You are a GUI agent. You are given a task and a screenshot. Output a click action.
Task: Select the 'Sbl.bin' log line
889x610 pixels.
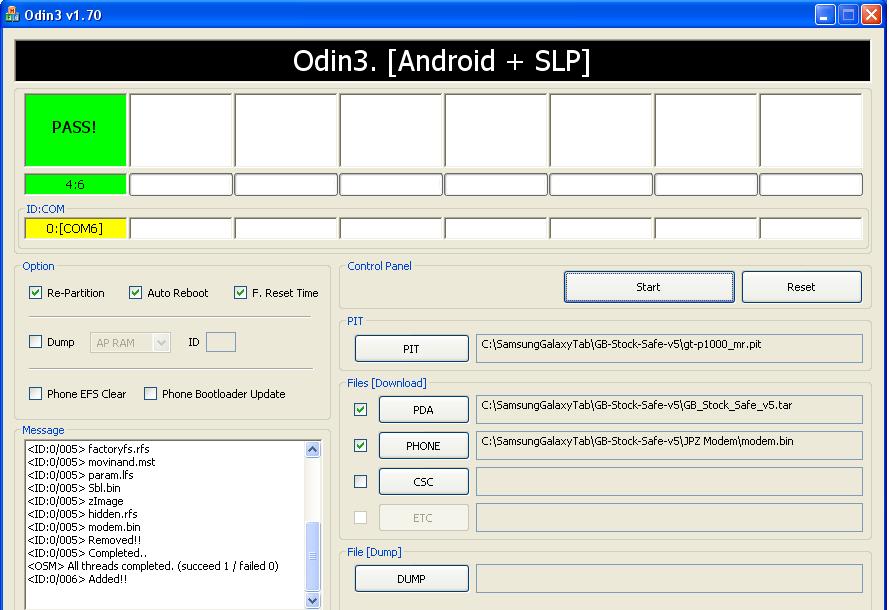[x=74, y=488]
